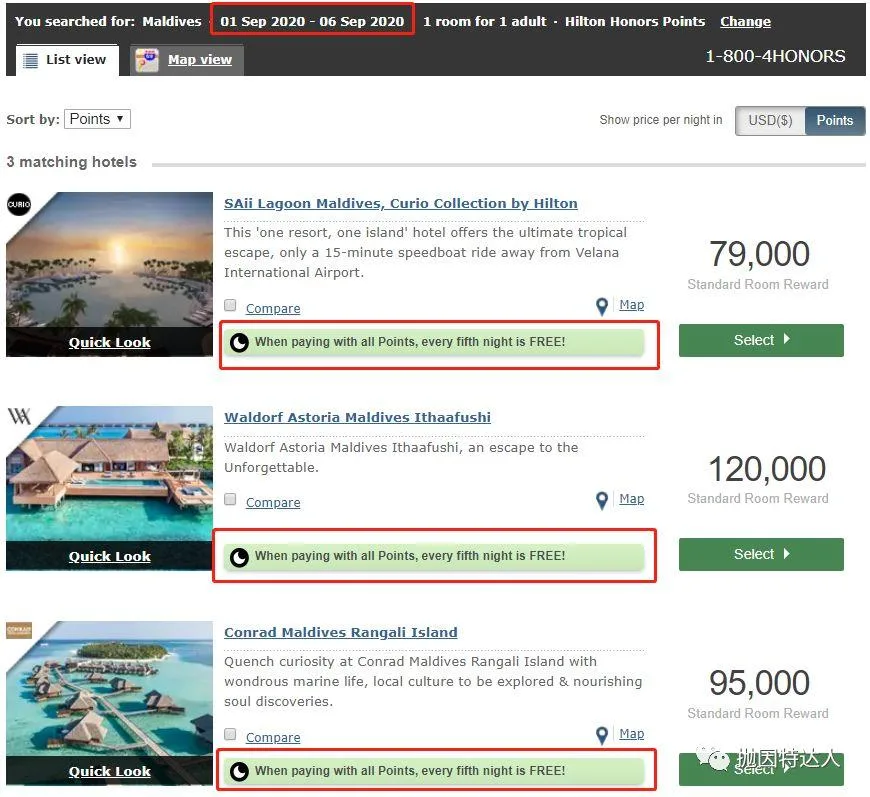This screenshot has width=870, height=797.
Task: Click the 79,000 points price
Action: click(759, 254)
